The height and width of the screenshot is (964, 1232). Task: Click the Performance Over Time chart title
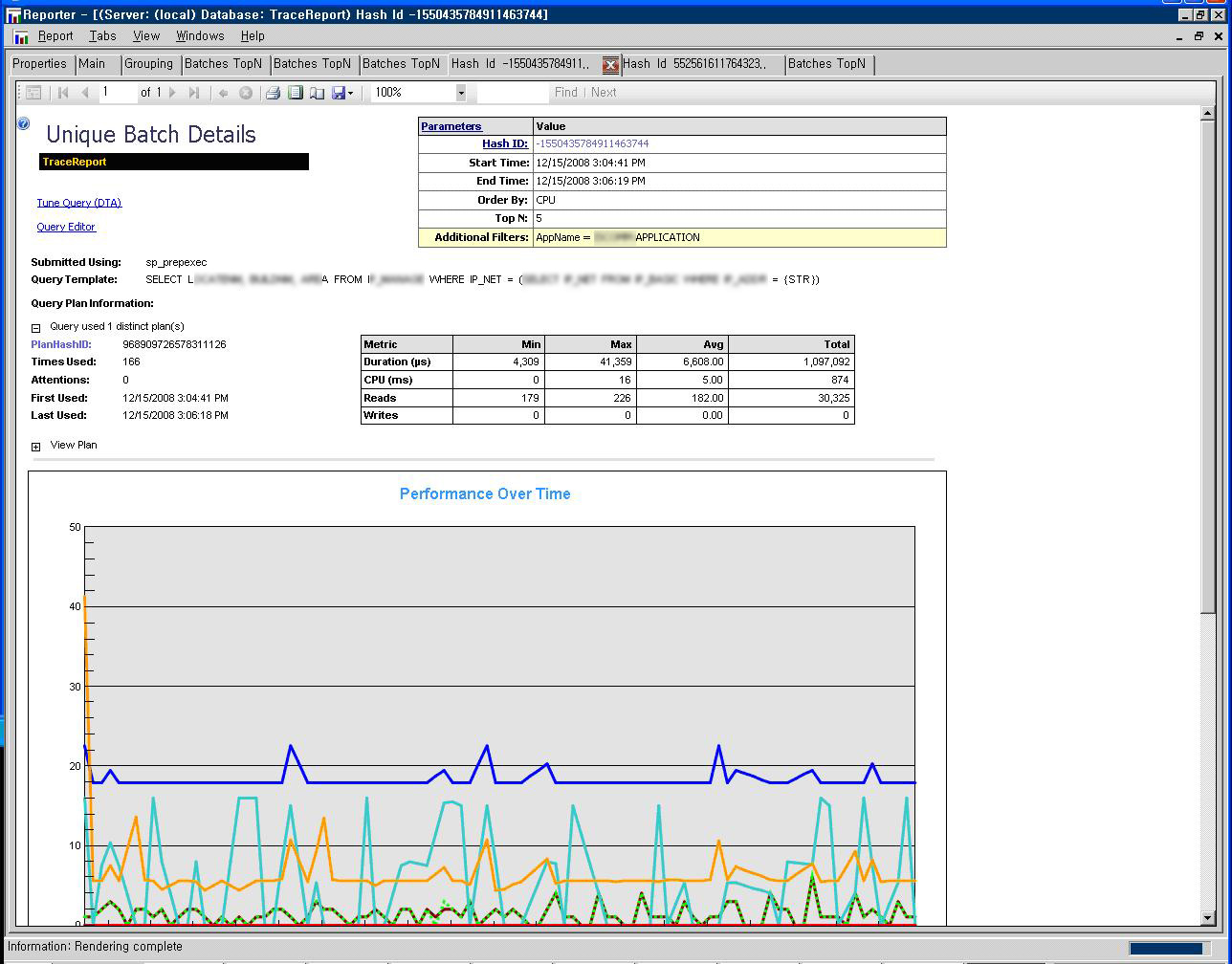tap(485, 494)
